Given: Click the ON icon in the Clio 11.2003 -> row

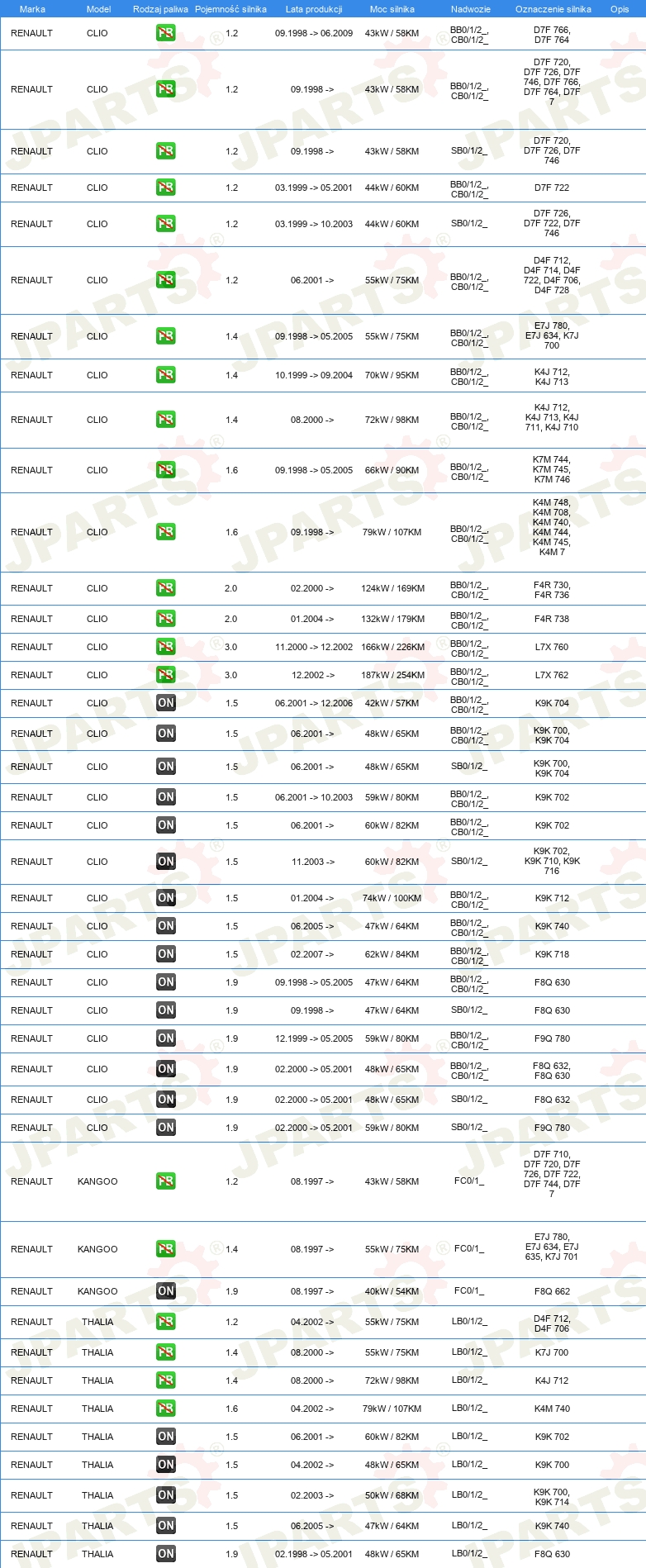Looking at the screenshot, I should tap(165, 862).
